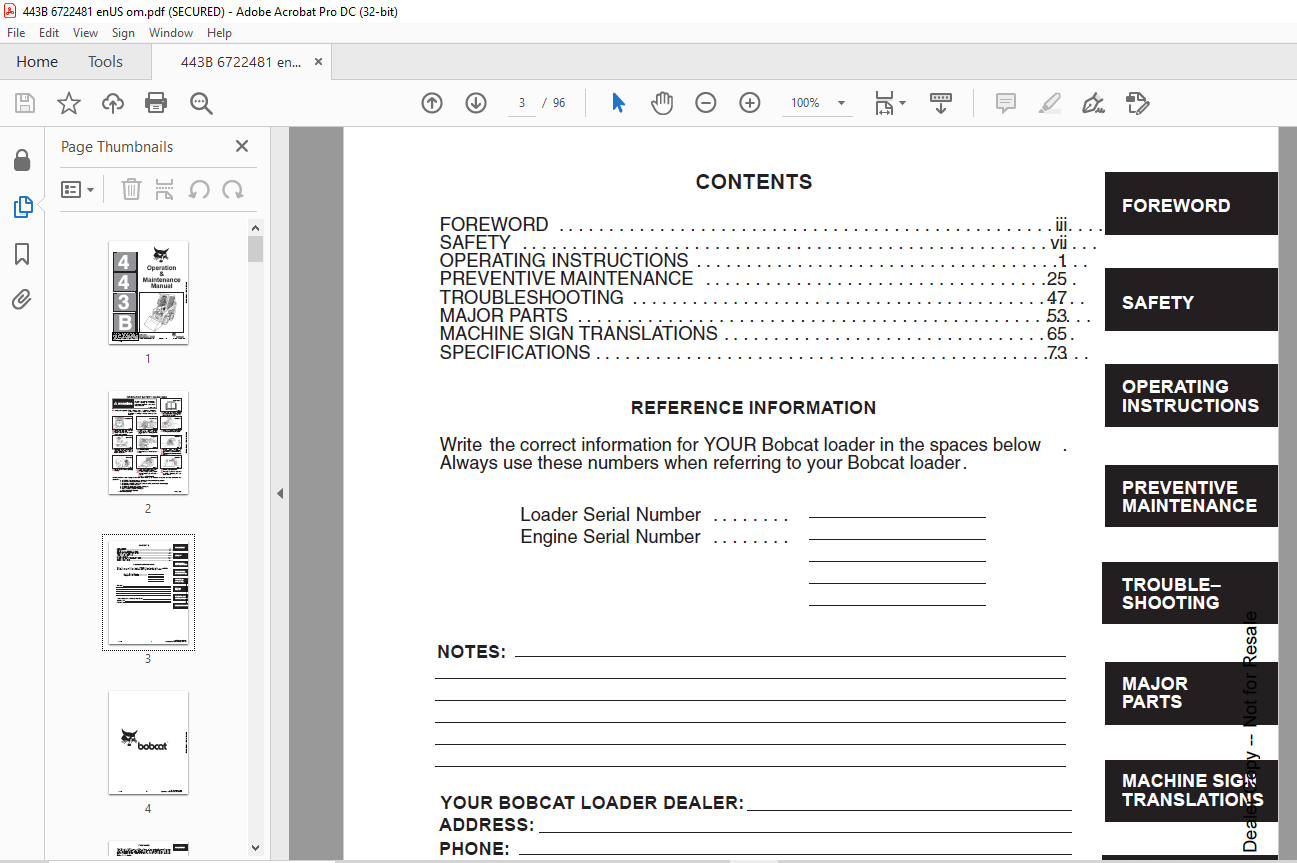
Task: Click the MACHINE SIGN TRANSLATIONS section tab
Action: (x=1191, y=791)
